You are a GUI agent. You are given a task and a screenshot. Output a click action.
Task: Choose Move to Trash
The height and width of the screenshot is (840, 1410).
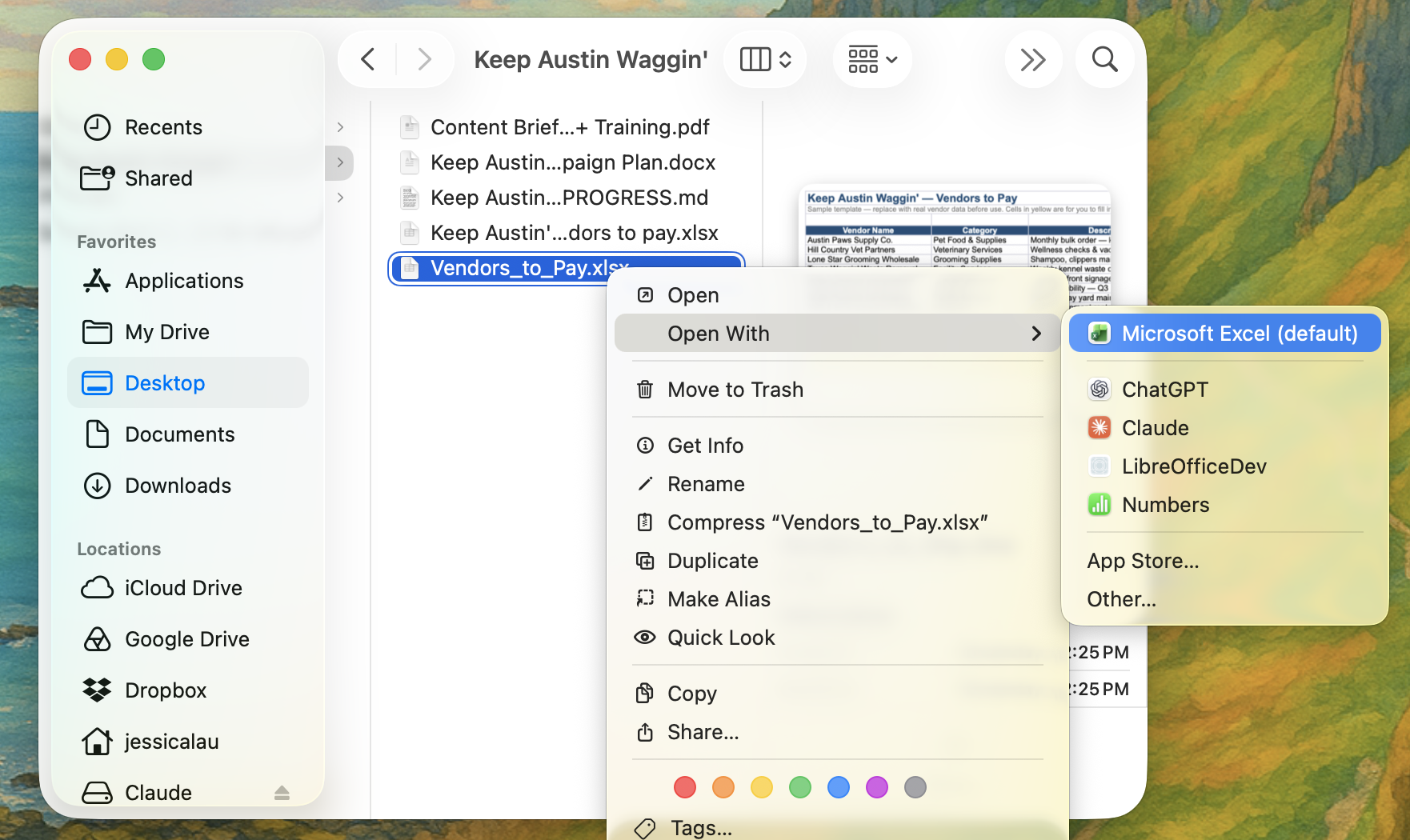pyautogui.click(x=837, y=390)
